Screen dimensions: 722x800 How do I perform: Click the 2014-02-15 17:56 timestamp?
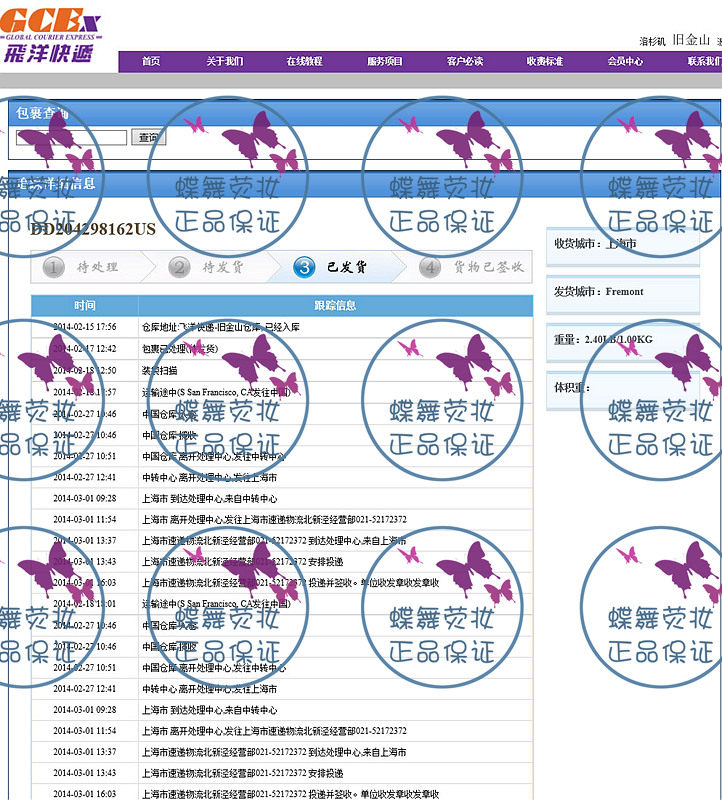(85, 327)
